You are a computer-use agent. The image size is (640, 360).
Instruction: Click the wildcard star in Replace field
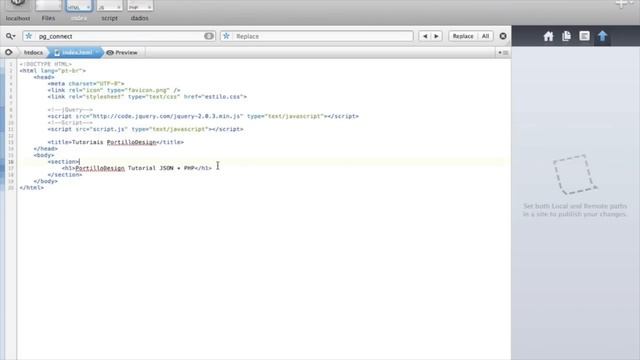tap(226, 36)
